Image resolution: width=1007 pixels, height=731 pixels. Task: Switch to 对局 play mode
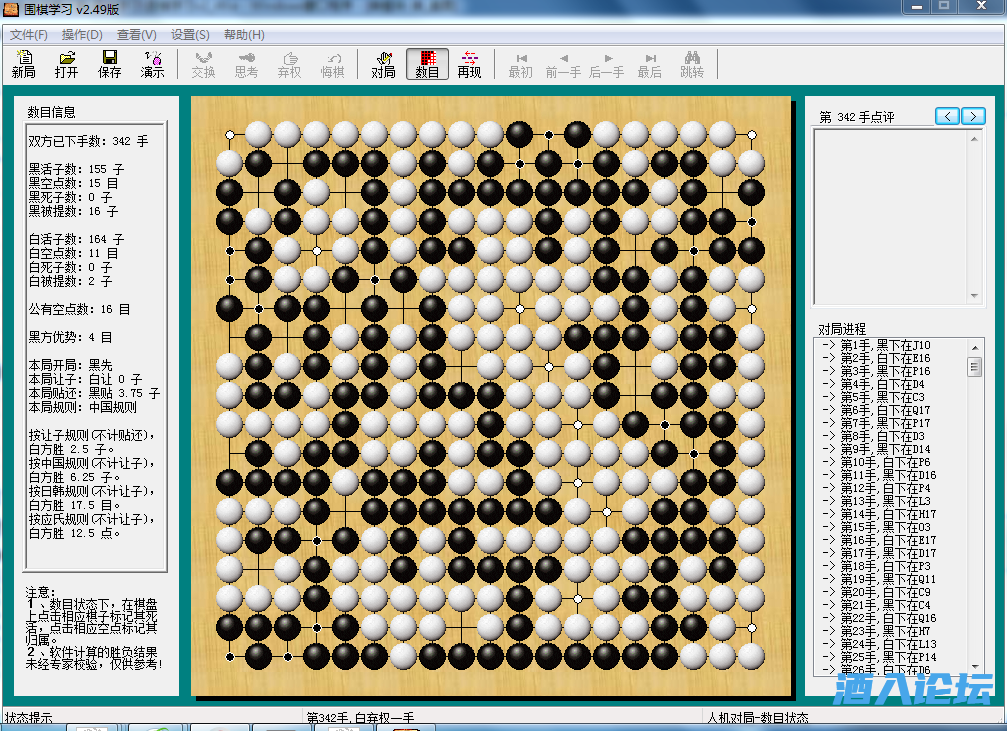(x=383, y=64)
